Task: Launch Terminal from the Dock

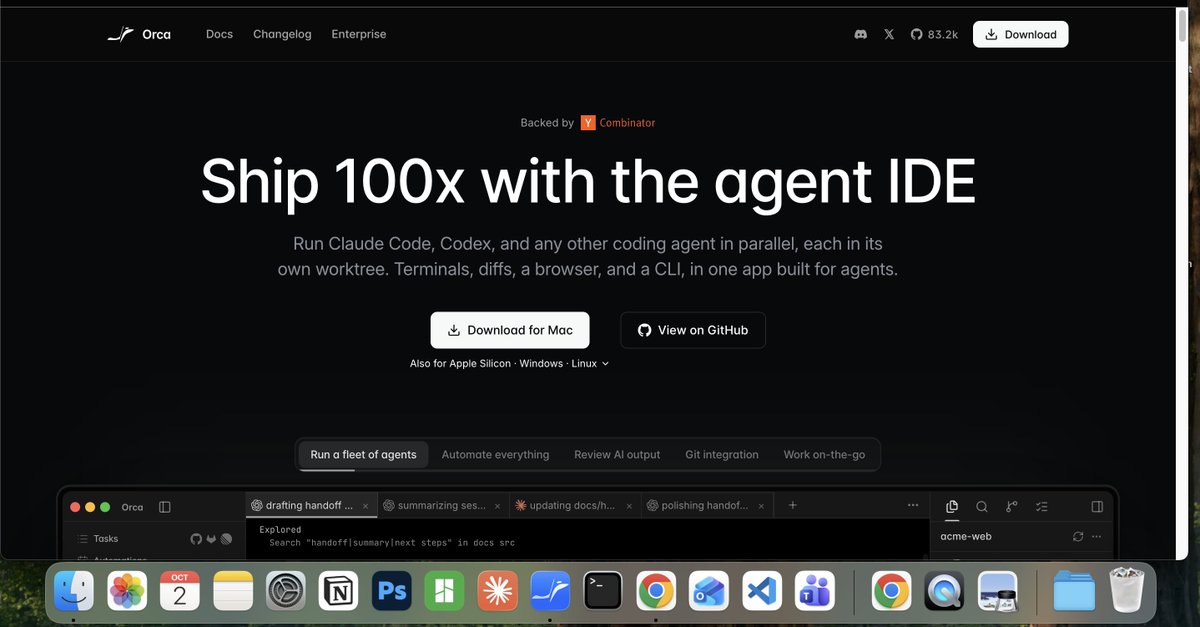Action: pos(603,591)
